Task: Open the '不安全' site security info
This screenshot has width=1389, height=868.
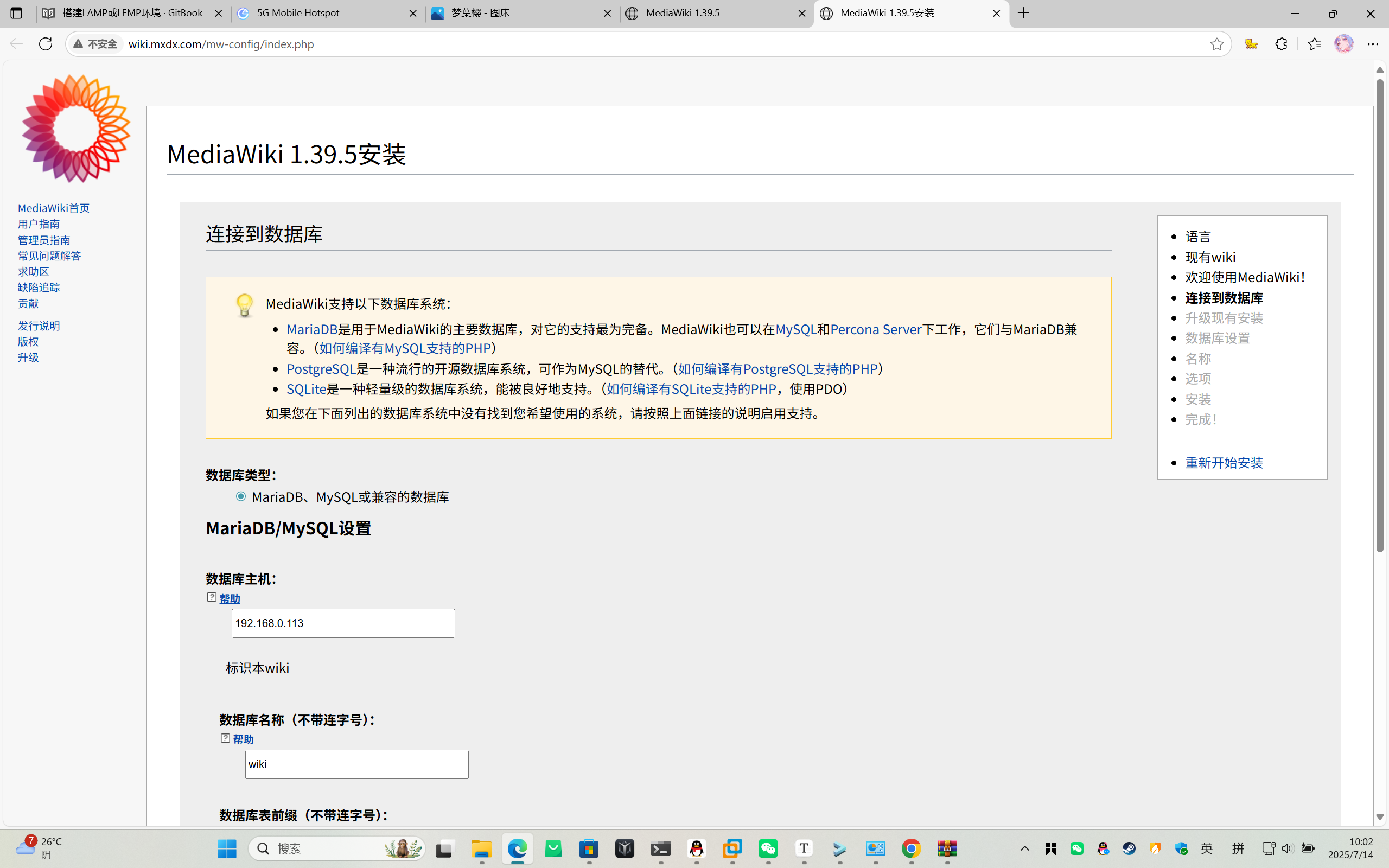Action: (x=96, y=43)
